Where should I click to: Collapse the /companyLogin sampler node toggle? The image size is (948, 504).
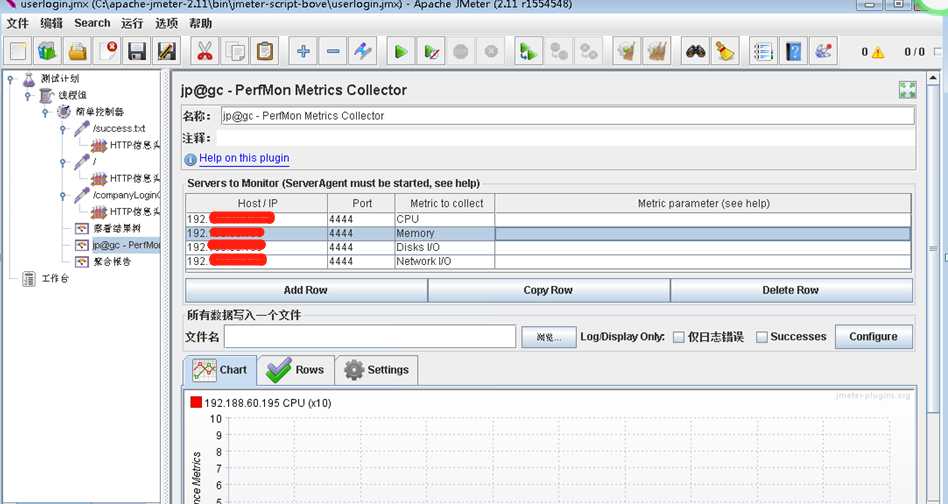click(x=63, y=195)
